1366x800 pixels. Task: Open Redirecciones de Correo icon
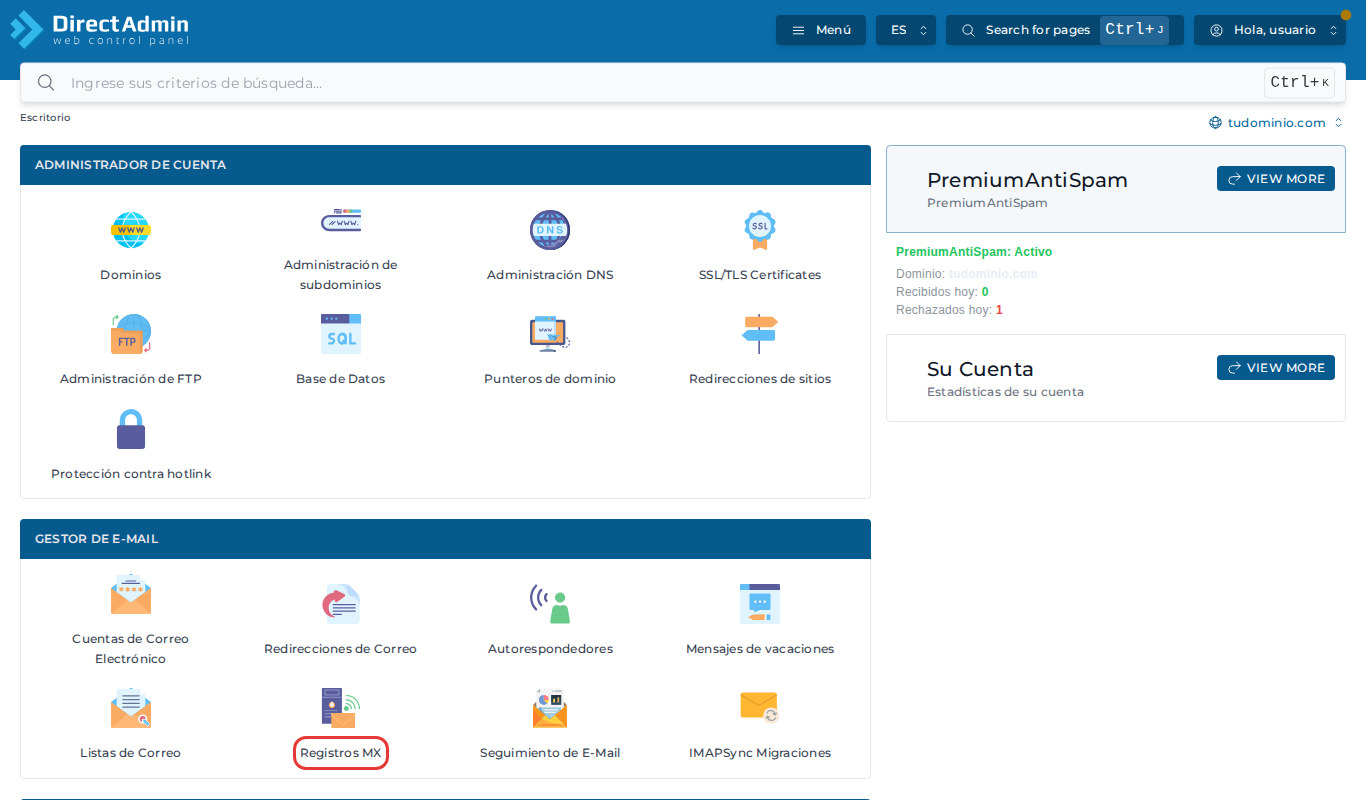pos(340,604)
